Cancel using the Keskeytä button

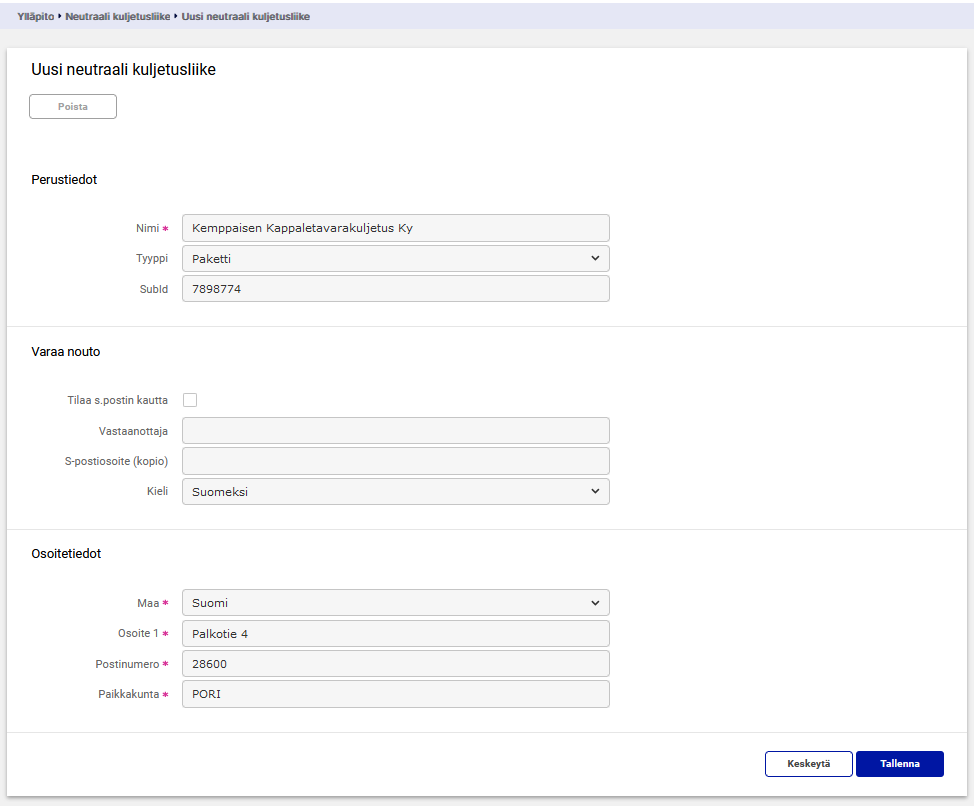point(808,764)
